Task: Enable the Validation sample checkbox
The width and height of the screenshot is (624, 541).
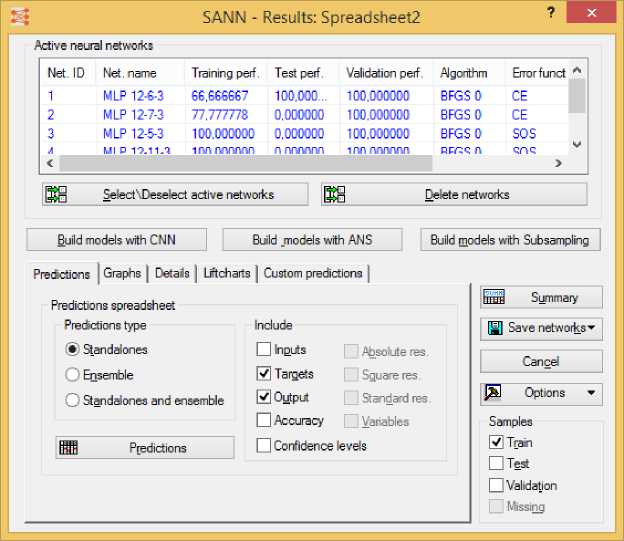Action: [496, 485]
